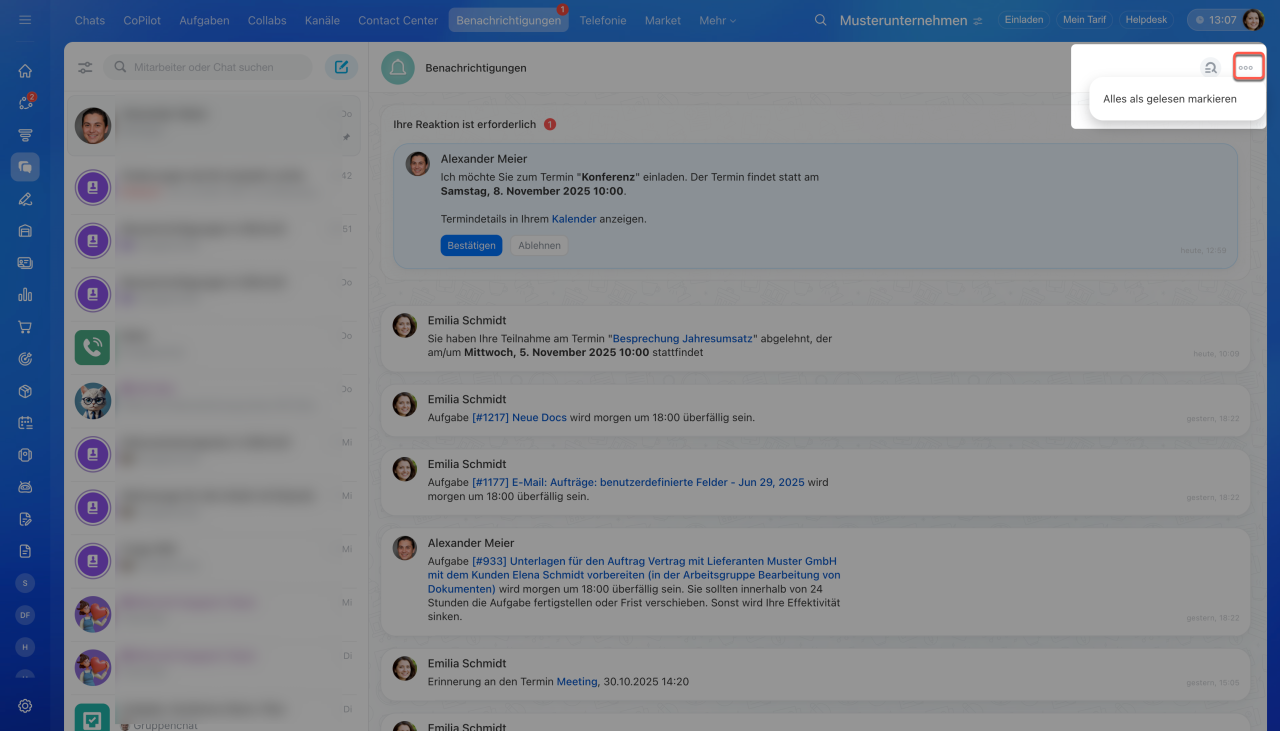Switch to the Chats tab

coord(90,20)
